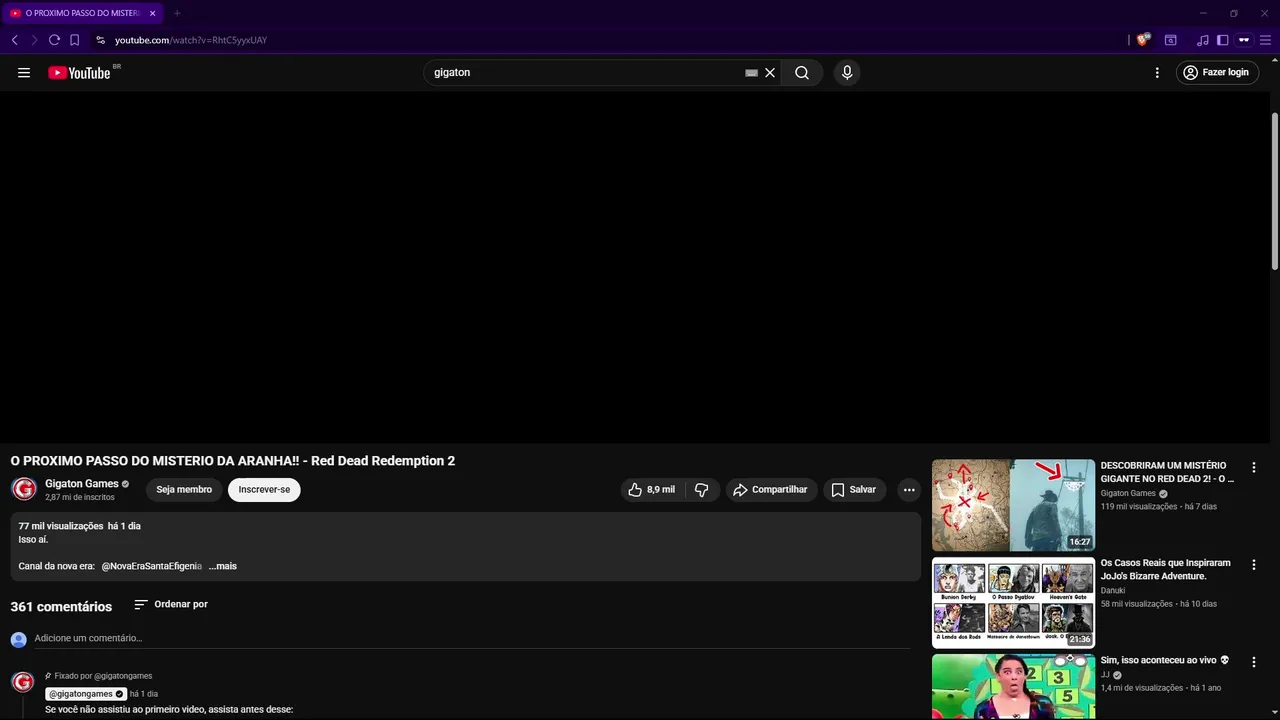Screen dimensions: 1280x720
Task: Open options for 'Os Casos Reais' video
Action: click(1254, 565)
